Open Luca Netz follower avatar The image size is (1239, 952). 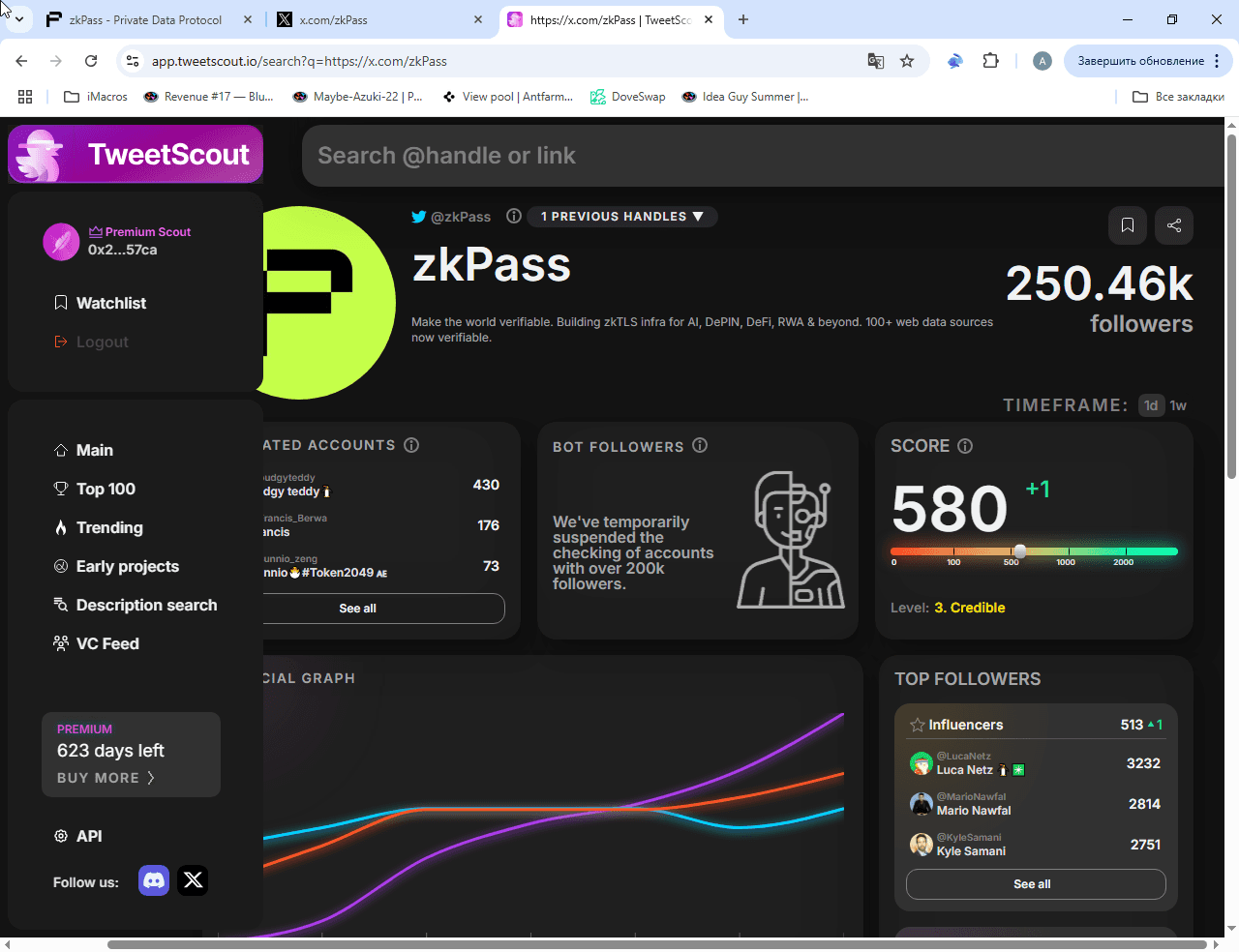coord(922,763)
